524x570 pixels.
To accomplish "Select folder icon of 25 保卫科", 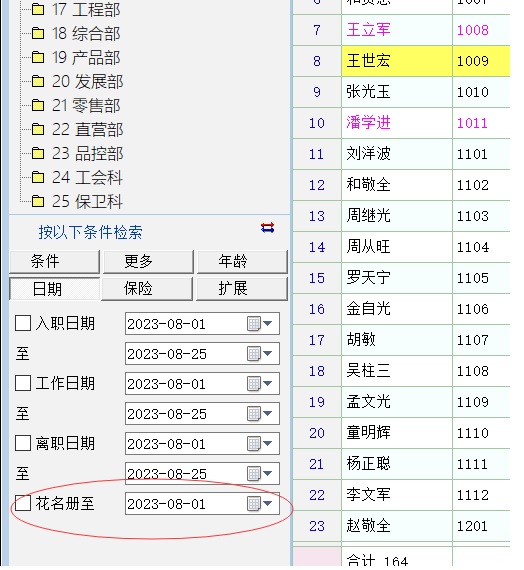I will point(38,201).
